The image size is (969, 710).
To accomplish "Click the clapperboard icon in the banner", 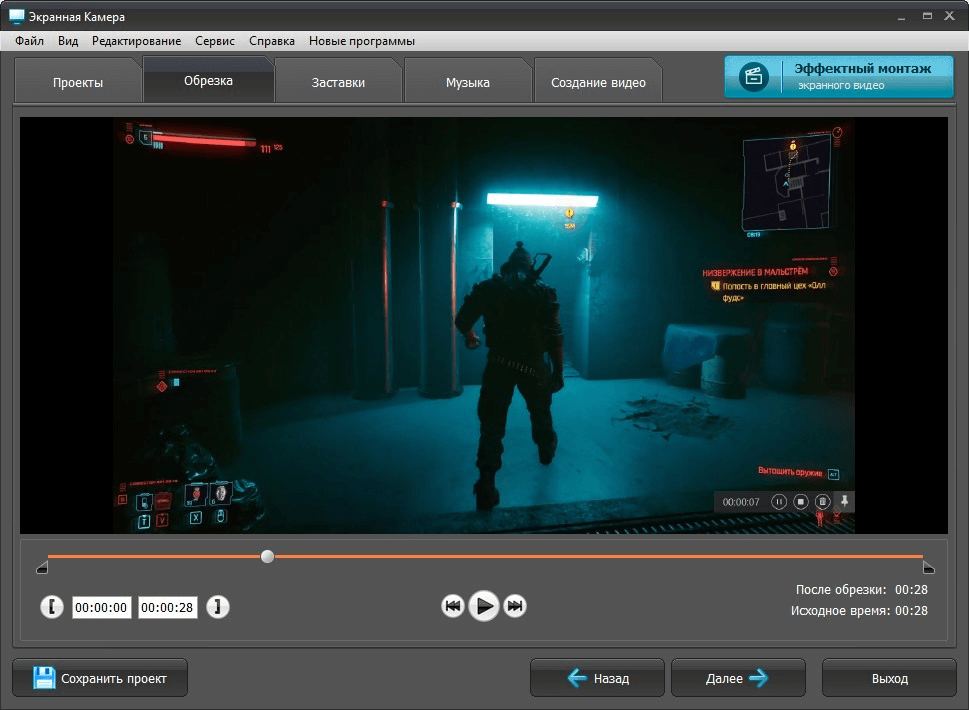I will pos(753,77).
